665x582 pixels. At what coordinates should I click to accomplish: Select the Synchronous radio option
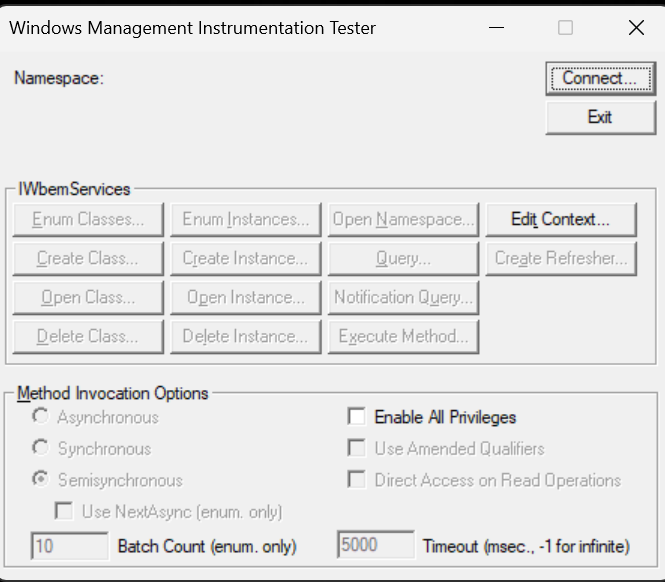(x=41, y=448)
